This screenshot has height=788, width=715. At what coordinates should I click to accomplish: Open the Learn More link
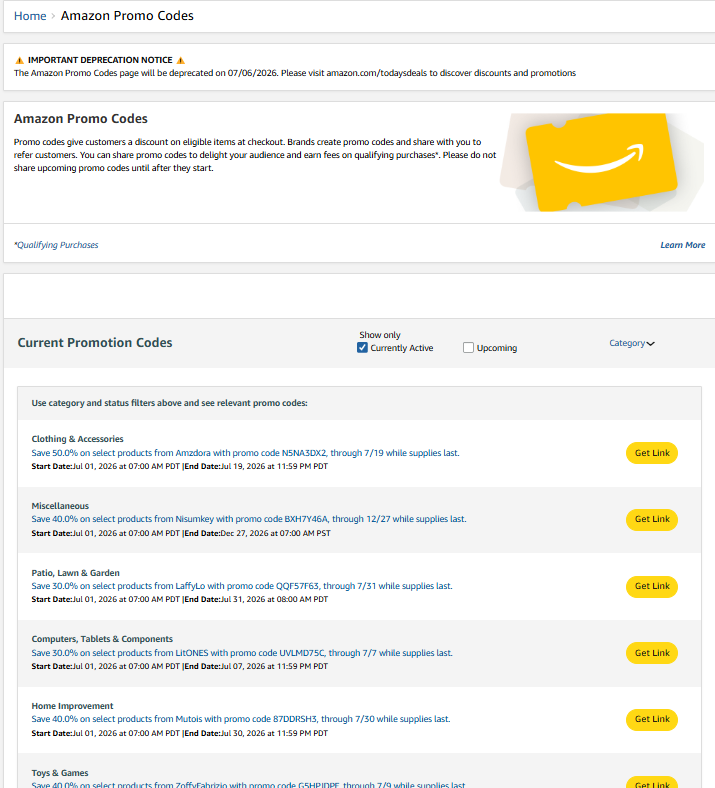pos(682,245)
